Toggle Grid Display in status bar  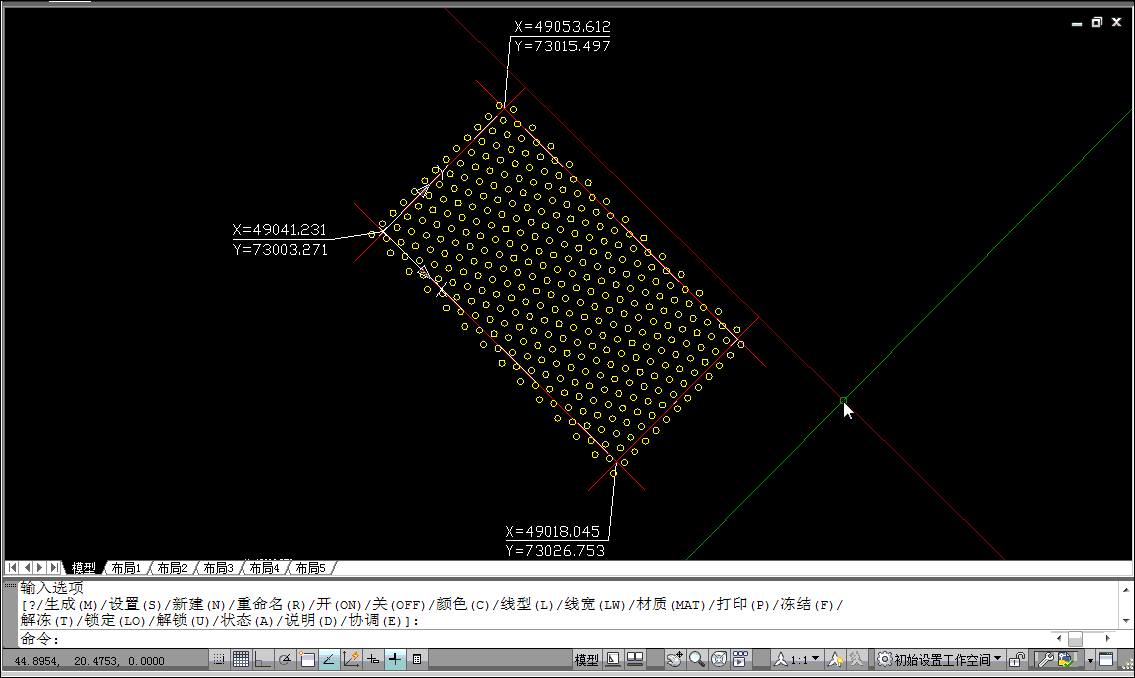coord(241,659)
